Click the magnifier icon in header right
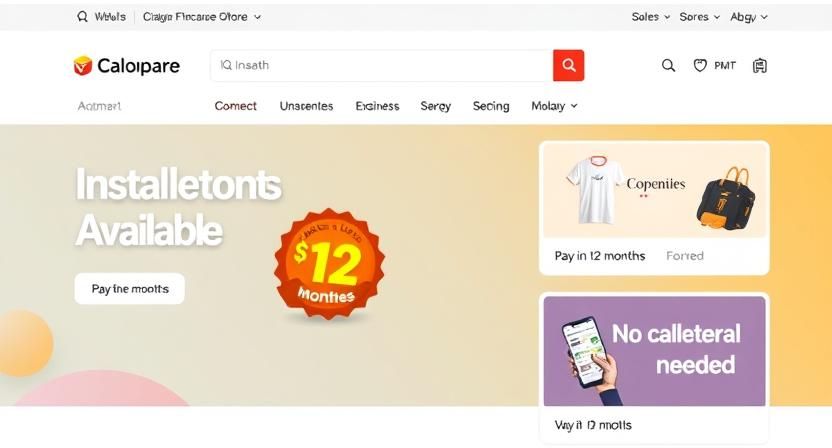The image size is (832, 448). (668, 65)
